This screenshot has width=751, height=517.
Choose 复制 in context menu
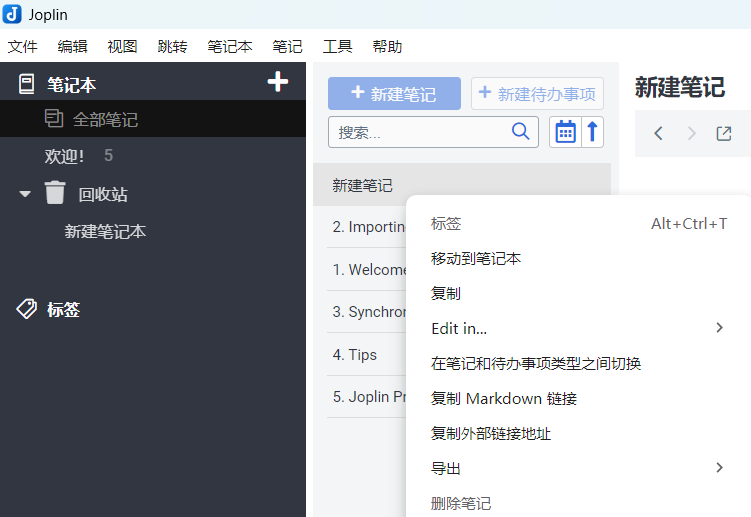(x=579, y=293)
